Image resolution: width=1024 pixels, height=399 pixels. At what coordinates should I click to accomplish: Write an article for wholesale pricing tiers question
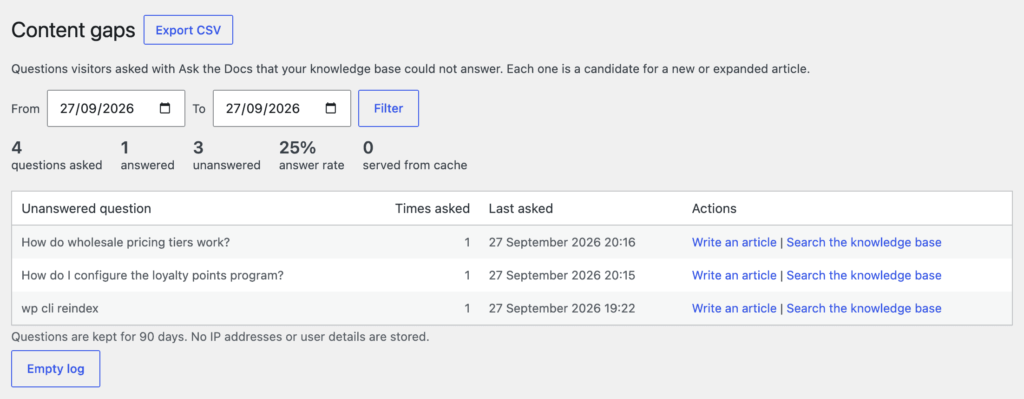734,242
